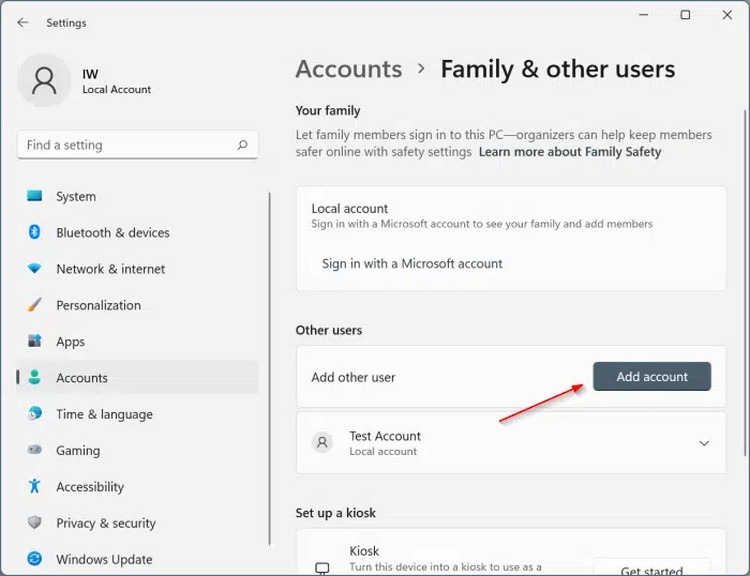The height and width of the screenshot is (576, 750).
Task: Click the IW profile avatar picture
Action: (x=44, y=81)
